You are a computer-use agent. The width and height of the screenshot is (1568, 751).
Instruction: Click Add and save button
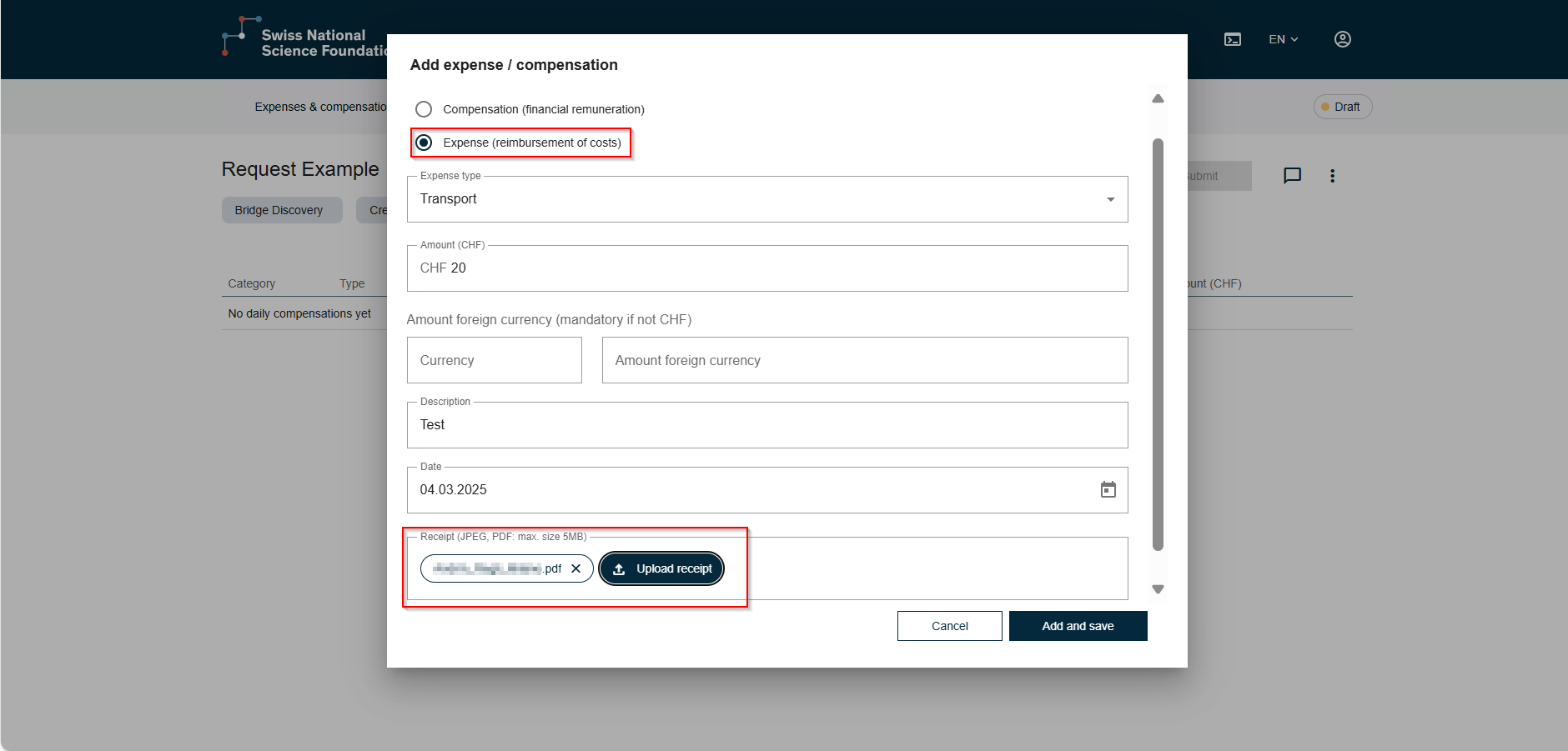pyautogui.click(x=1078, y=626)
